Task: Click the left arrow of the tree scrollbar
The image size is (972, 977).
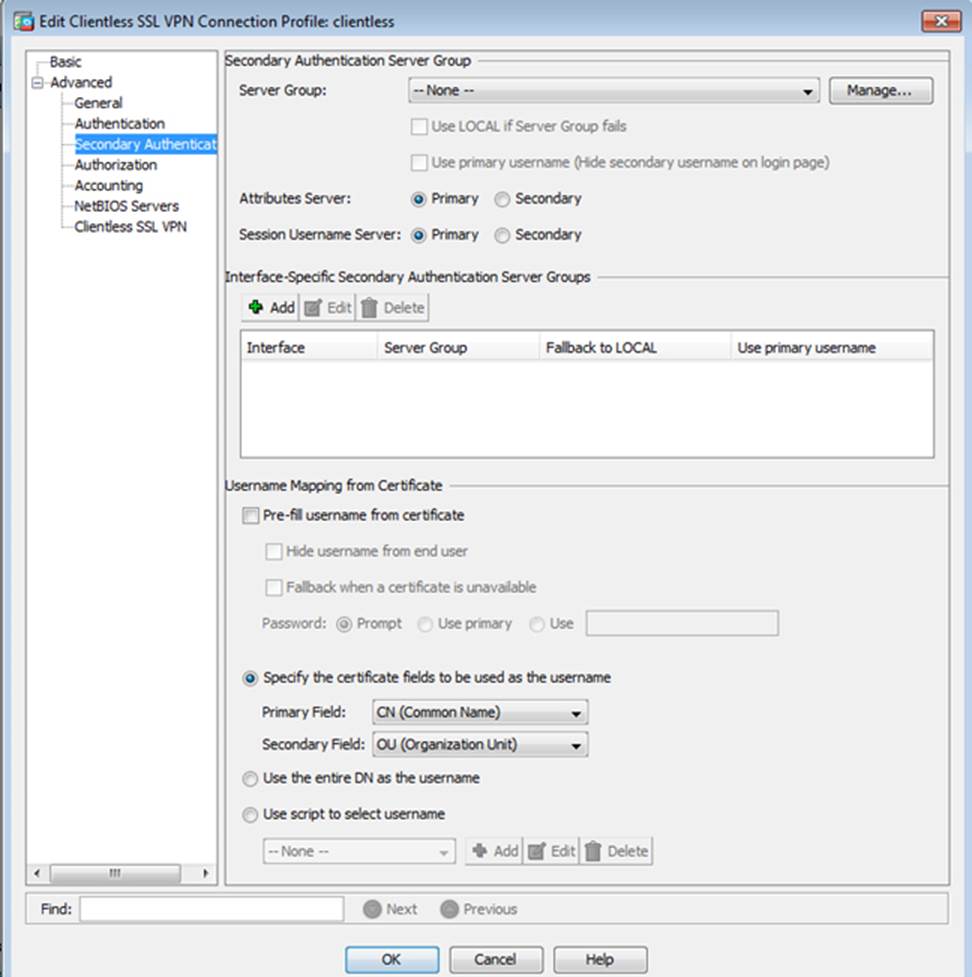Action: (37, 873)
